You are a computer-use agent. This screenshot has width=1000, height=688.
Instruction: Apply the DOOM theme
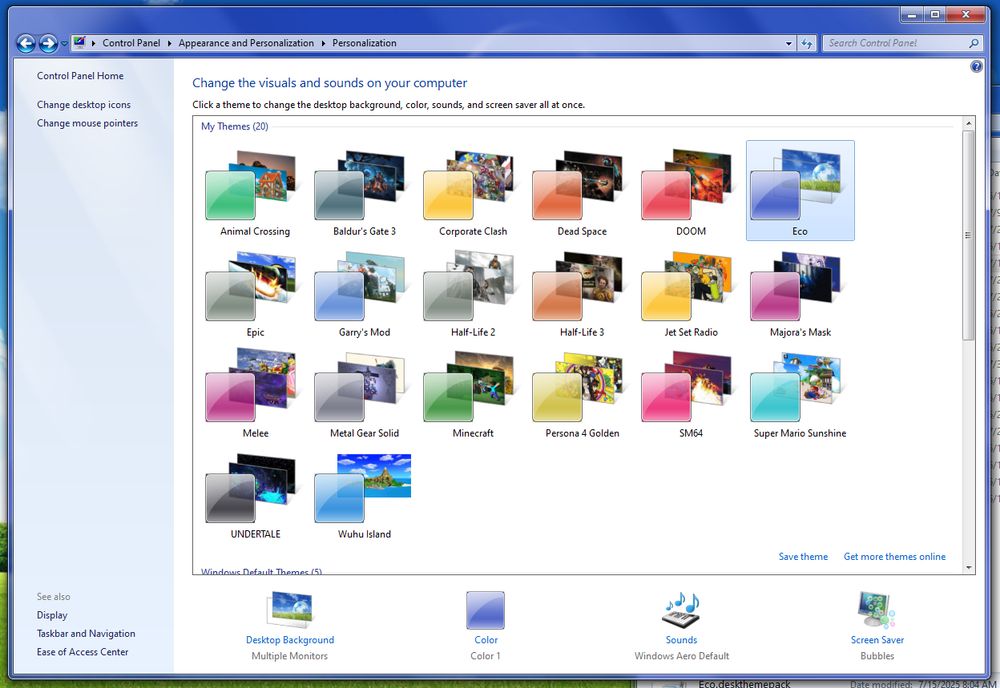691,193
